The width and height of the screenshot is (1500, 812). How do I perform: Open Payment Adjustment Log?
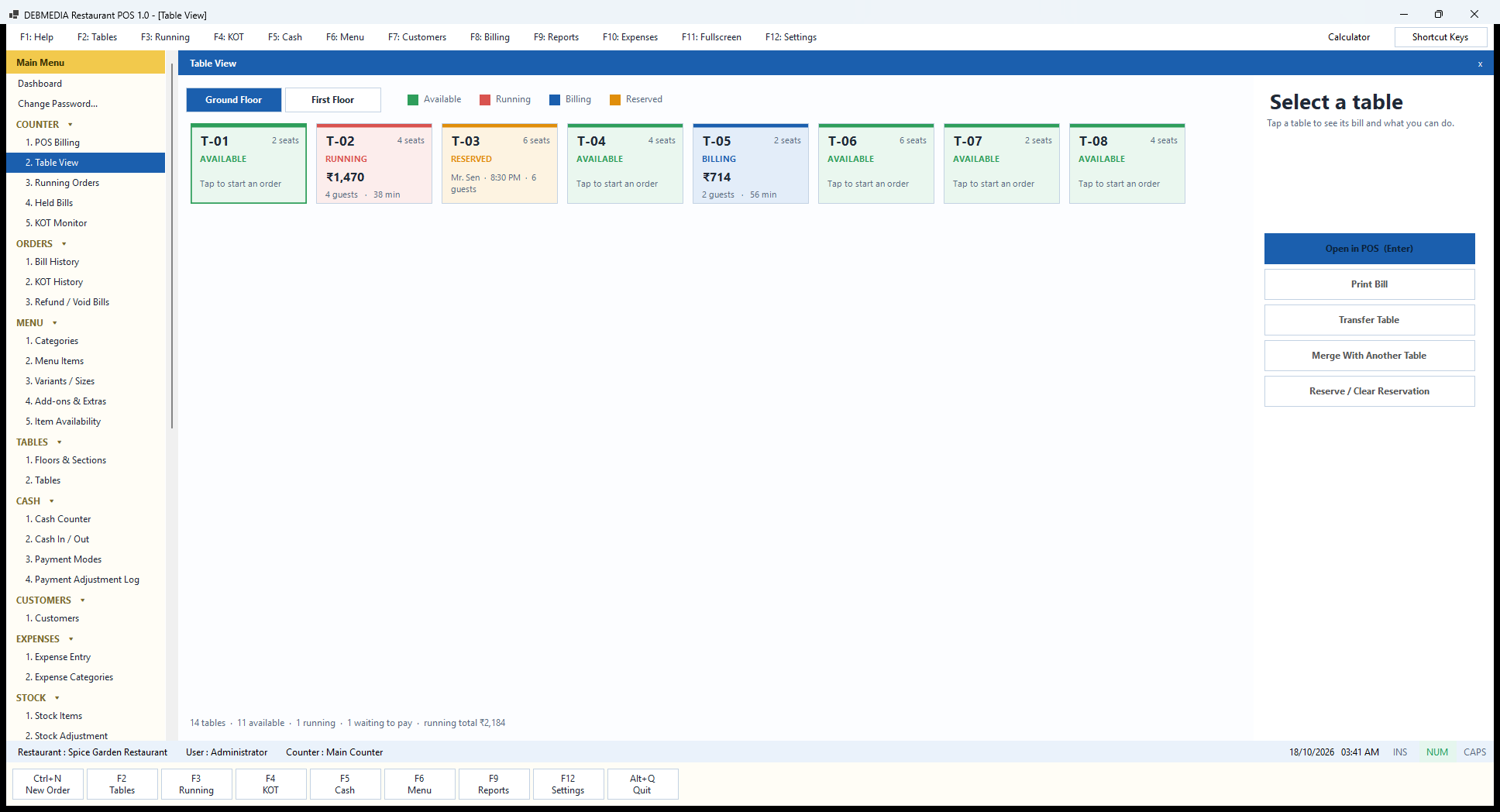click(x=85, y=580)
